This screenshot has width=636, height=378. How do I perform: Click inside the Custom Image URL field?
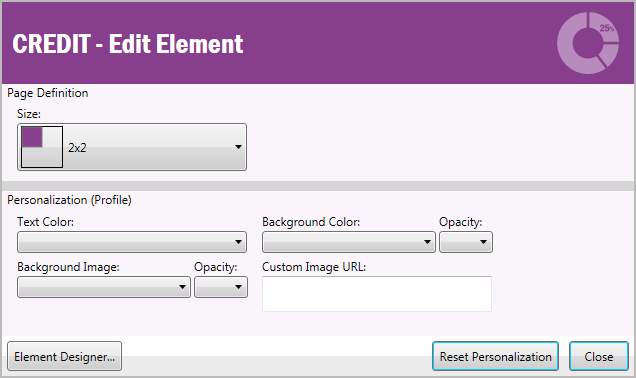tap(377, 294)
